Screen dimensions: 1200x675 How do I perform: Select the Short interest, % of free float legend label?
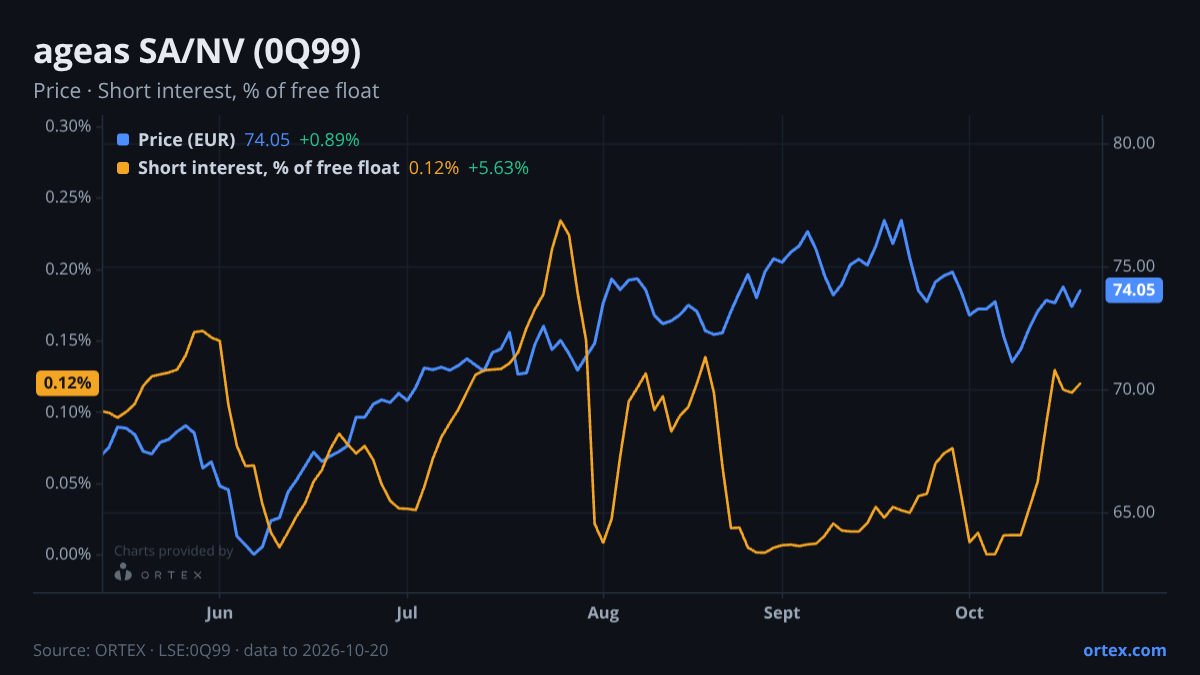268,168
